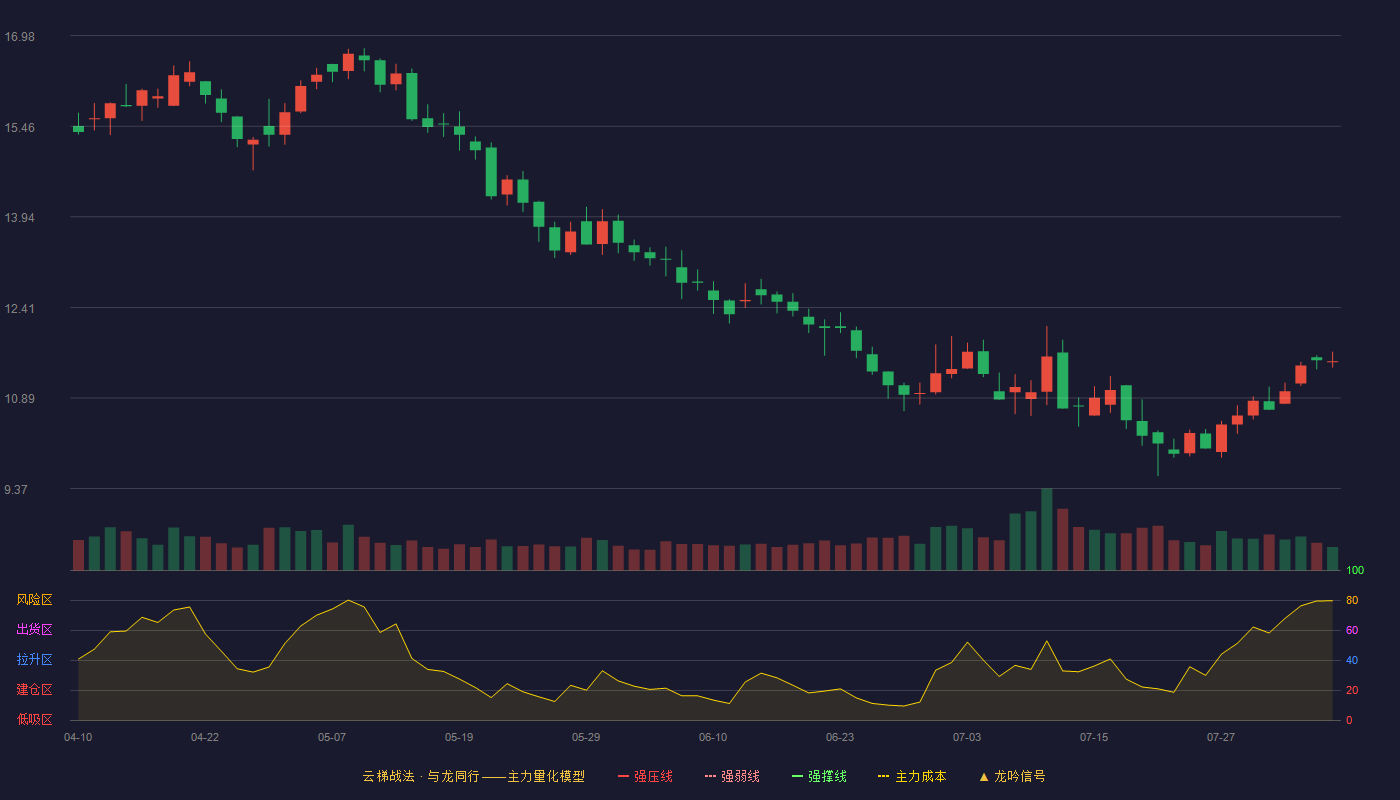
Task: Click the 06-23 date label
Action: [840, 737]
